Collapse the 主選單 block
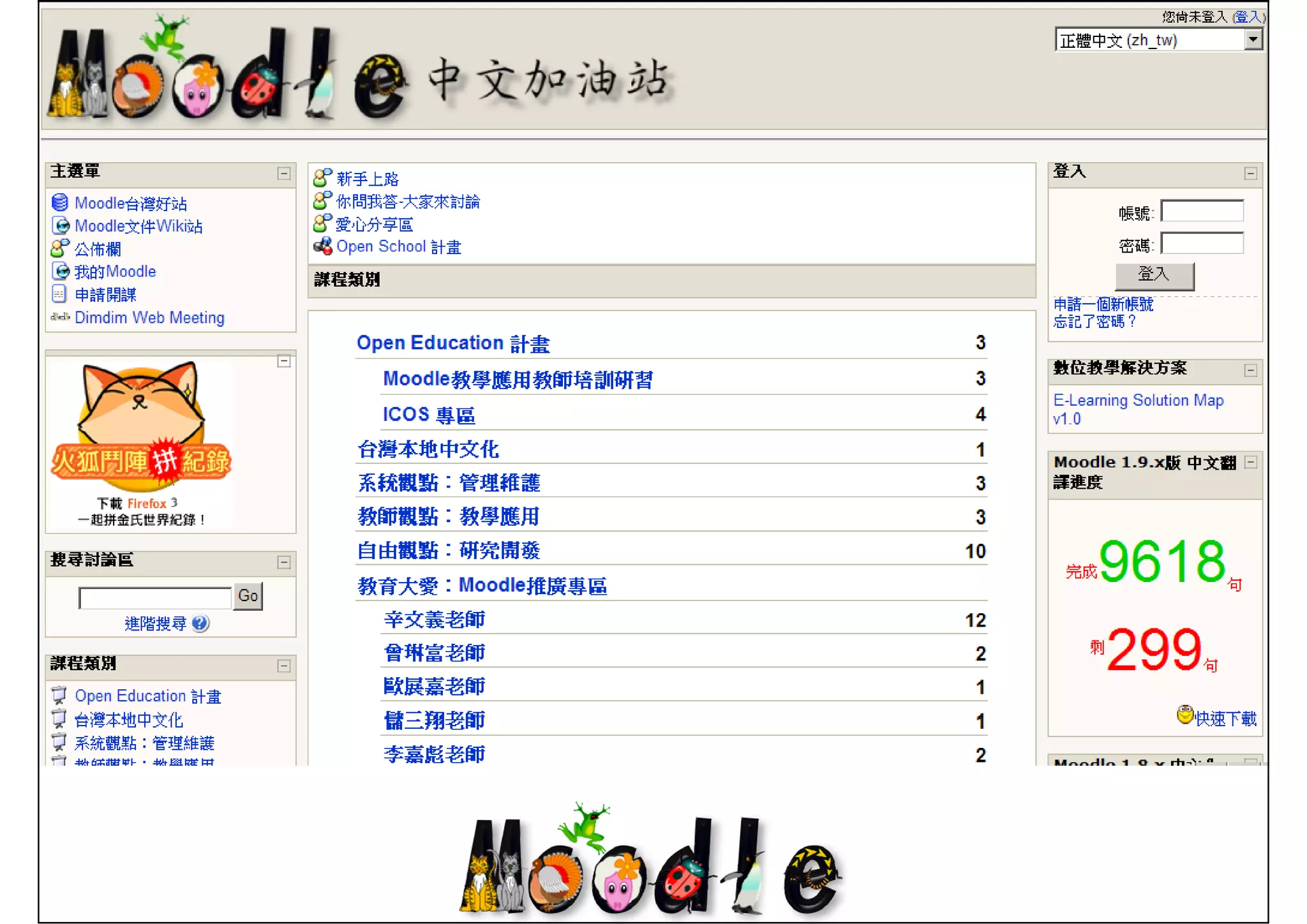The height and width of the screenshot is (924, 1307). [284, 174]
